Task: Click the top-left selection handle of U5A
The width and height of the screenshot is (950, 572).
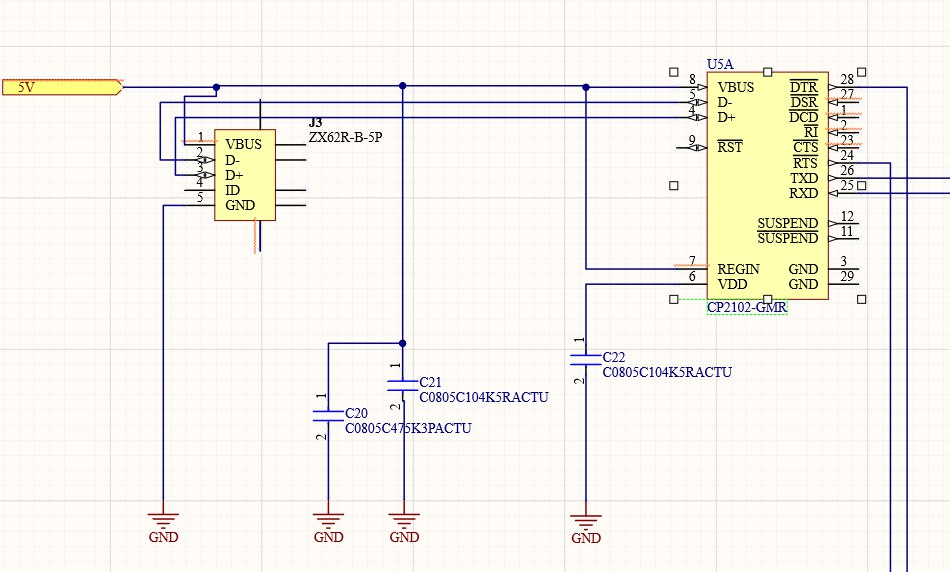Action: (674, 72)
